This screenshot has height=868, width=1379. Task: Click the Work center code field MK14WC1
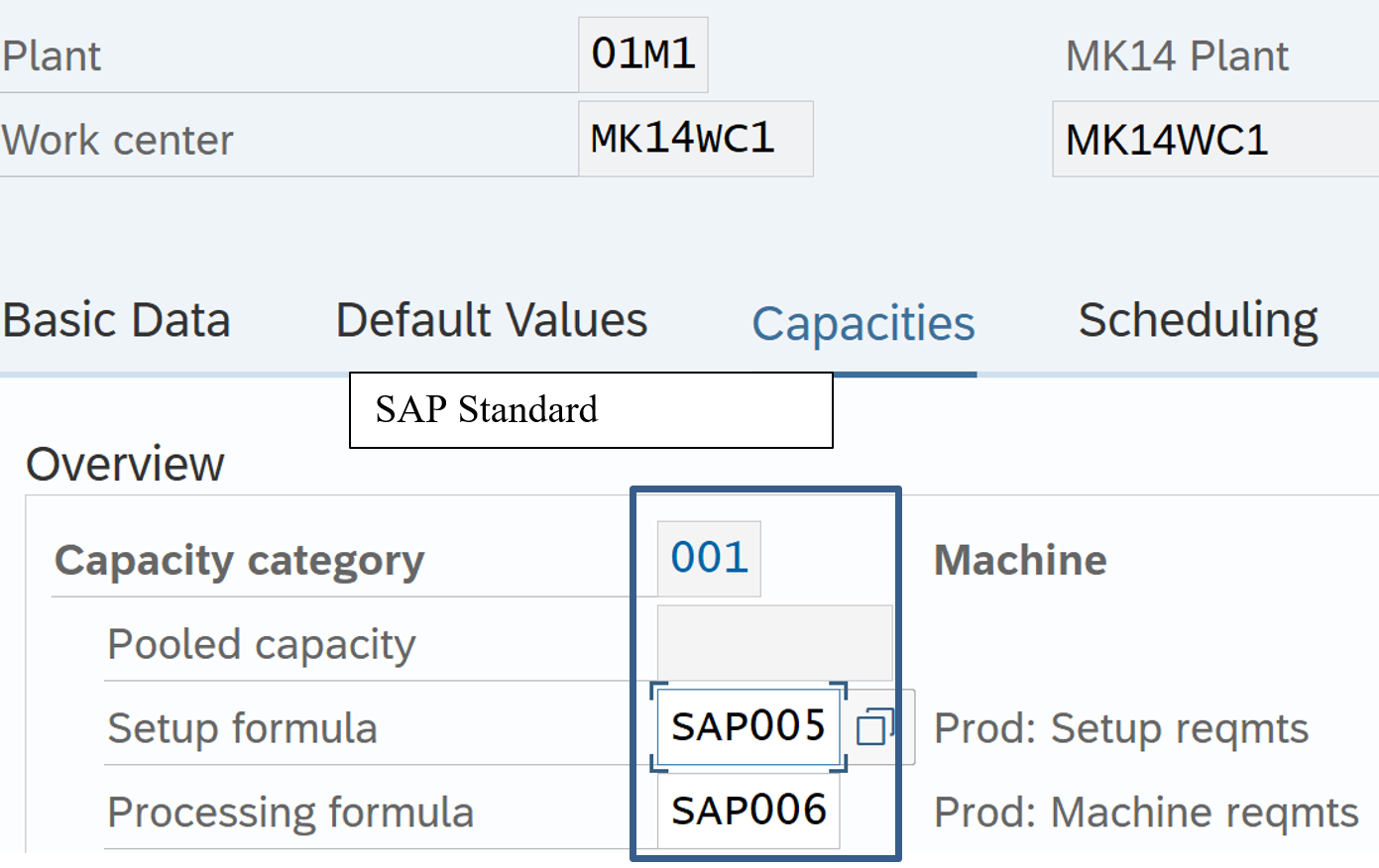click(x=694, y=139)
